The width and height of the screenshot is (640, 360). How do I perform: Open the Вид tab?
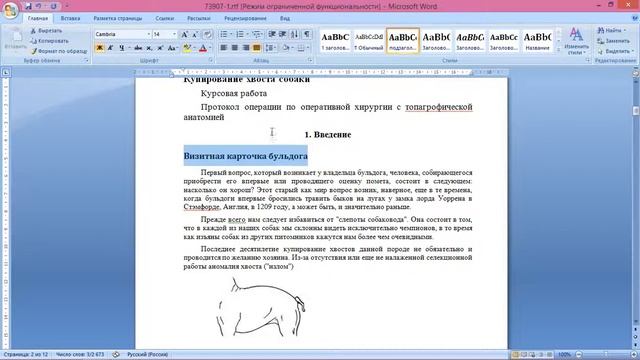285,18
